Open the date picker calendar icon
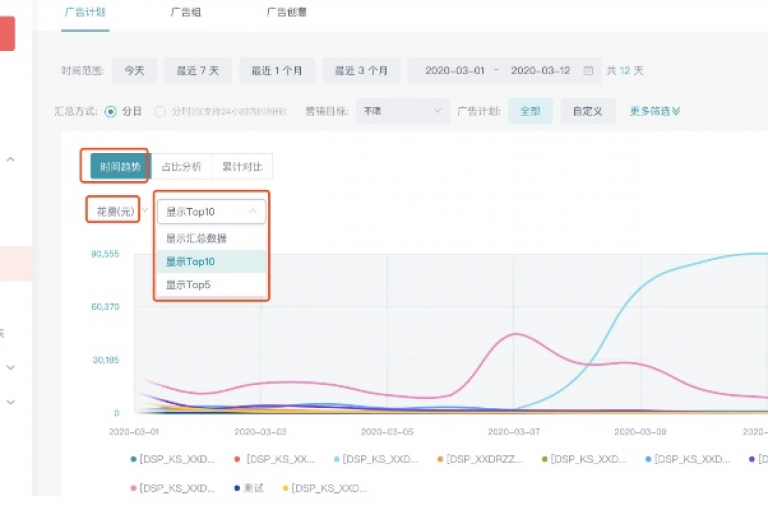Viewport: 768px width, 510px height. point(588,71)
